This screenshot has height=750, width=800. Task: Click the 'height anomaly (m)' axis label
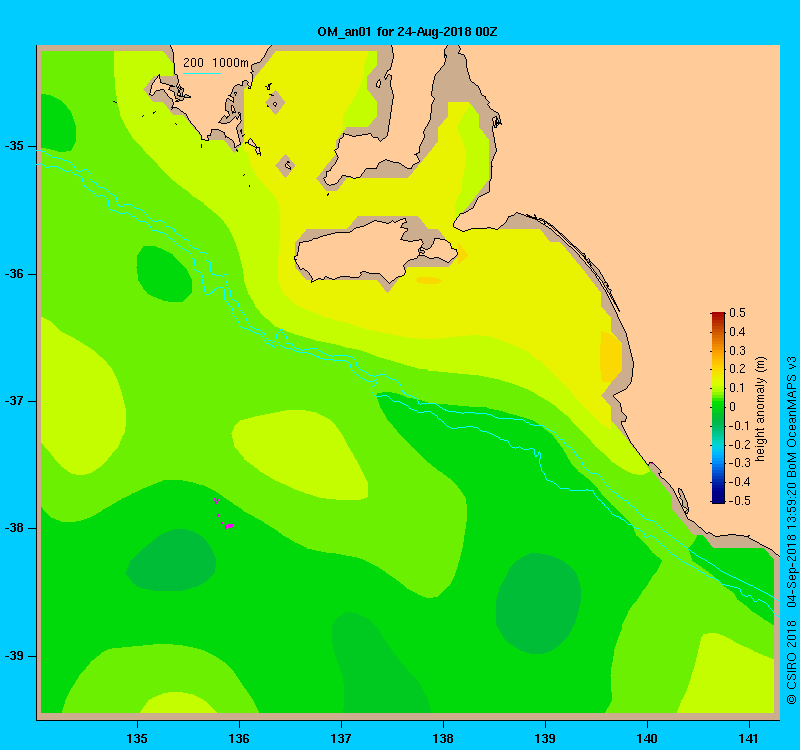[x=761, y=409]
